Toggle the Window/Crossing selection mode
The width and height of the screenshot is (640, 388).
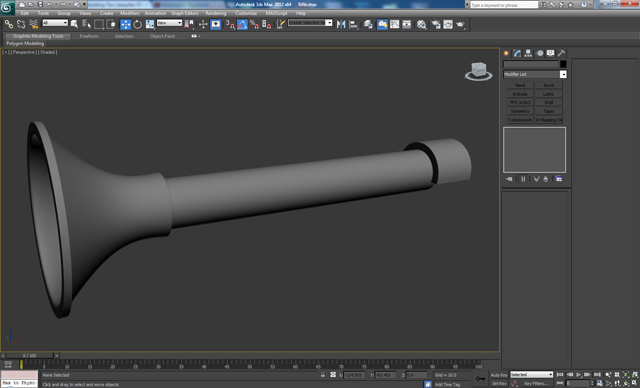(x=111, y=24)
